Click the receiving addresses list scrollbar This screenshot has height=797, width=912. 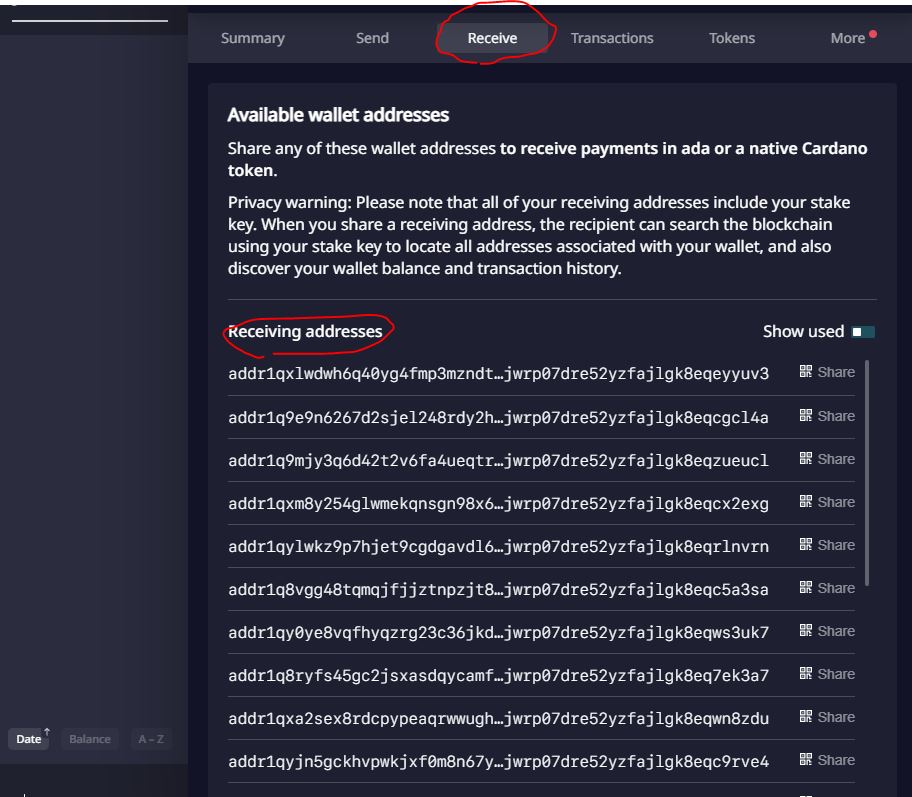[x=867, y=472]
